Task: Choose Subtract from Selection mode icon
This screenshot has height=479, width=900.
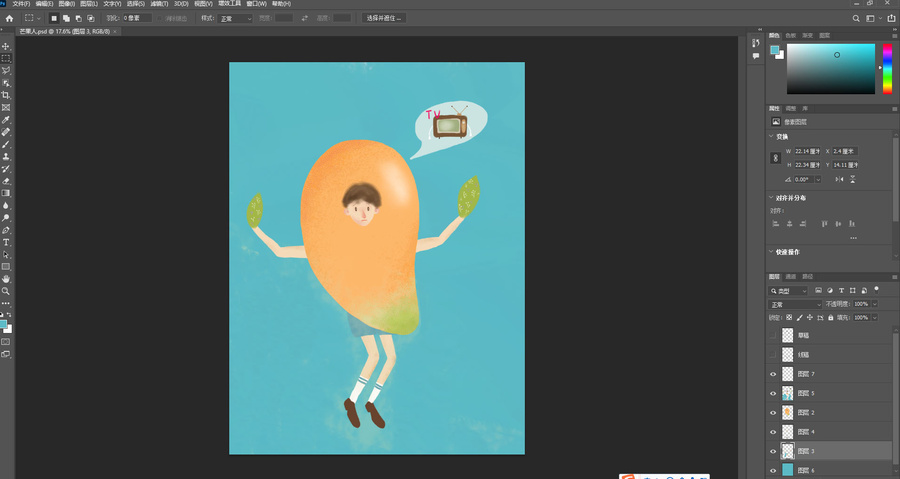Action: [x=78, y=18]
